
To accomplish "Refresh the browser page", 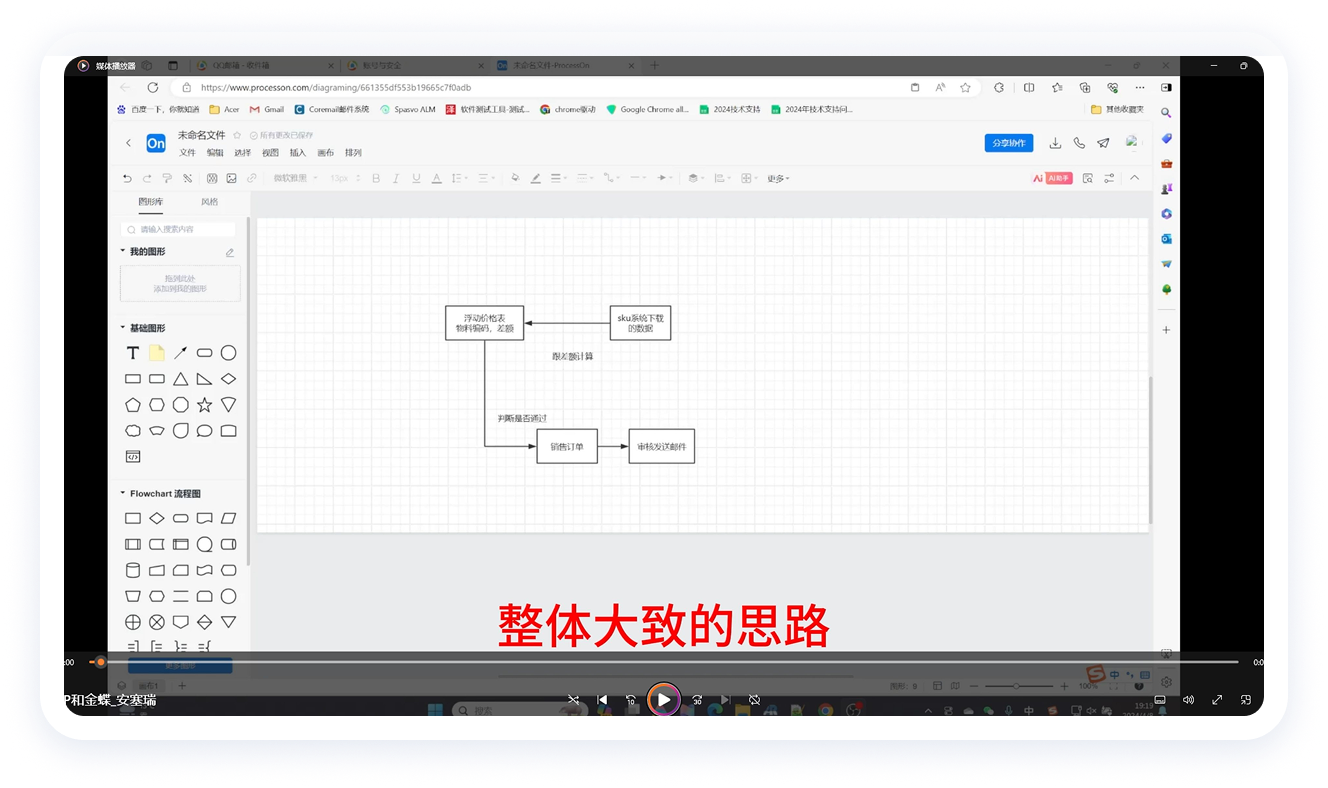I will pyautogui.click(x=153, y=88).
